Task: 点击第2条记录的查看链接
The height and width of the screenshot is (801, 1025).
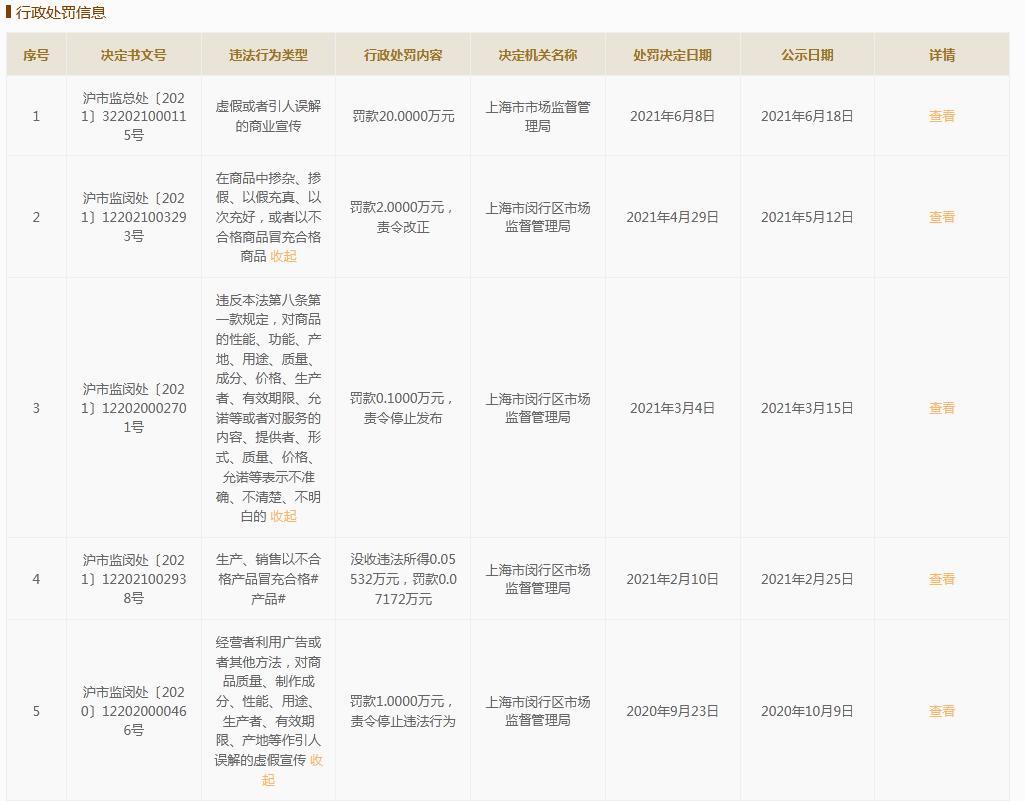Action: 941,217
